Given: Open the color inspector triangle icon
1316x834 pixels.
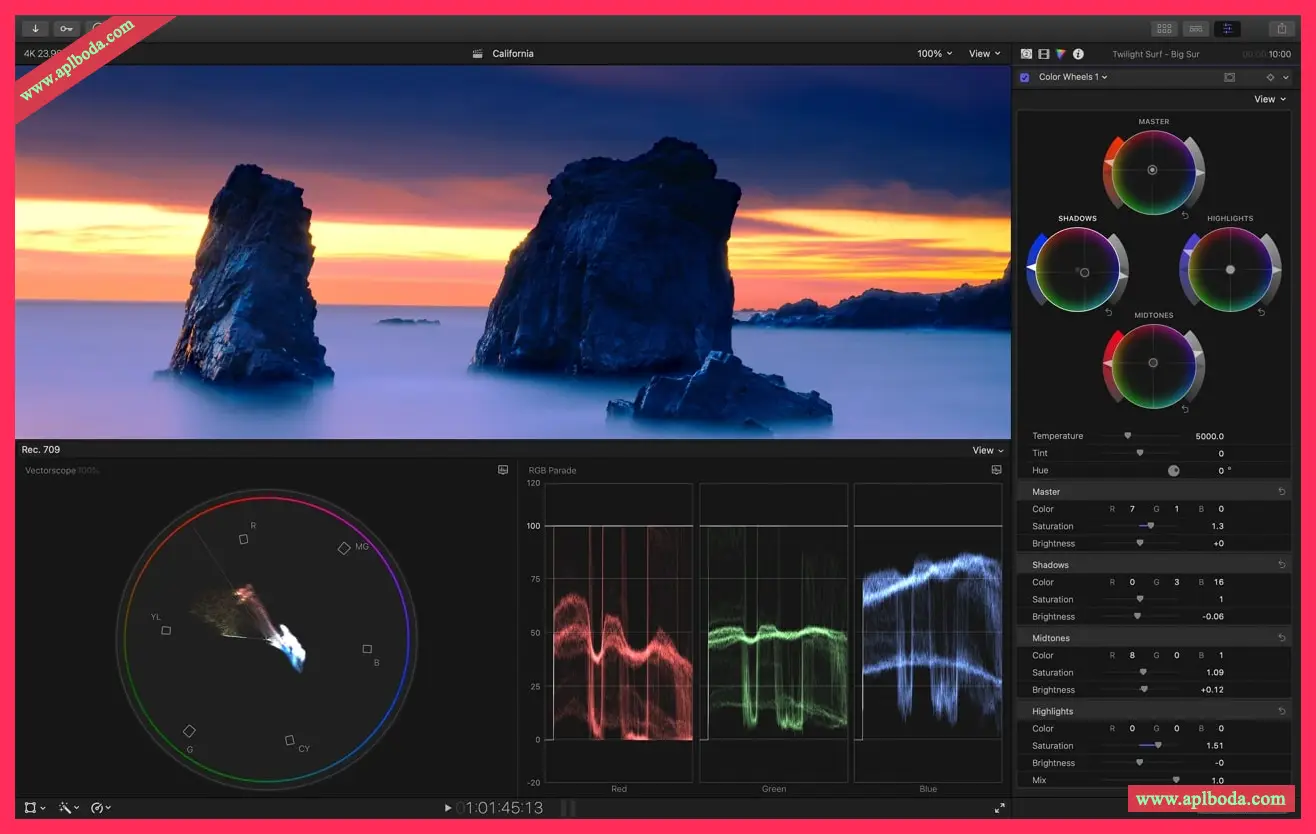Looking at the screenshot, I should click(x=1060, y=54).
